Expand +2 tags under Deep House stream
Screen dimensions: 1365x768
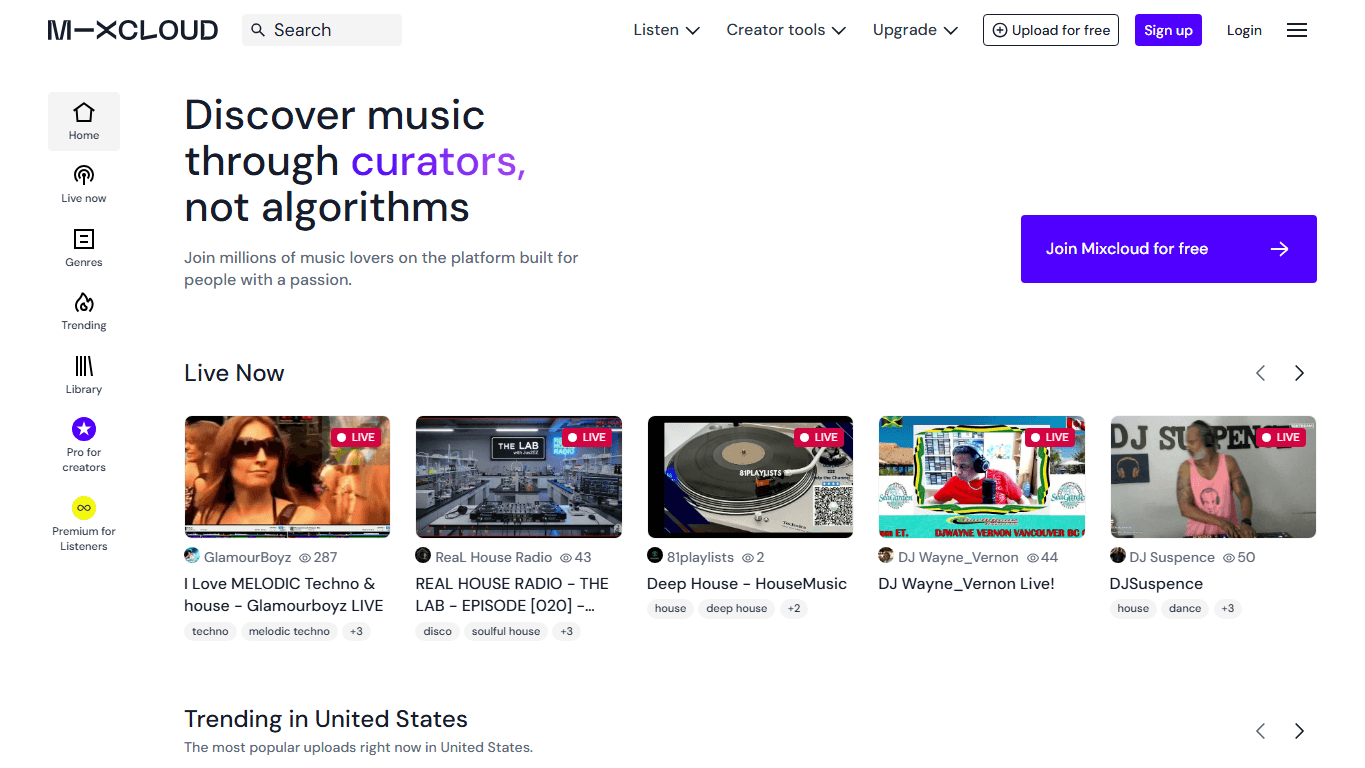pos(793,608)
